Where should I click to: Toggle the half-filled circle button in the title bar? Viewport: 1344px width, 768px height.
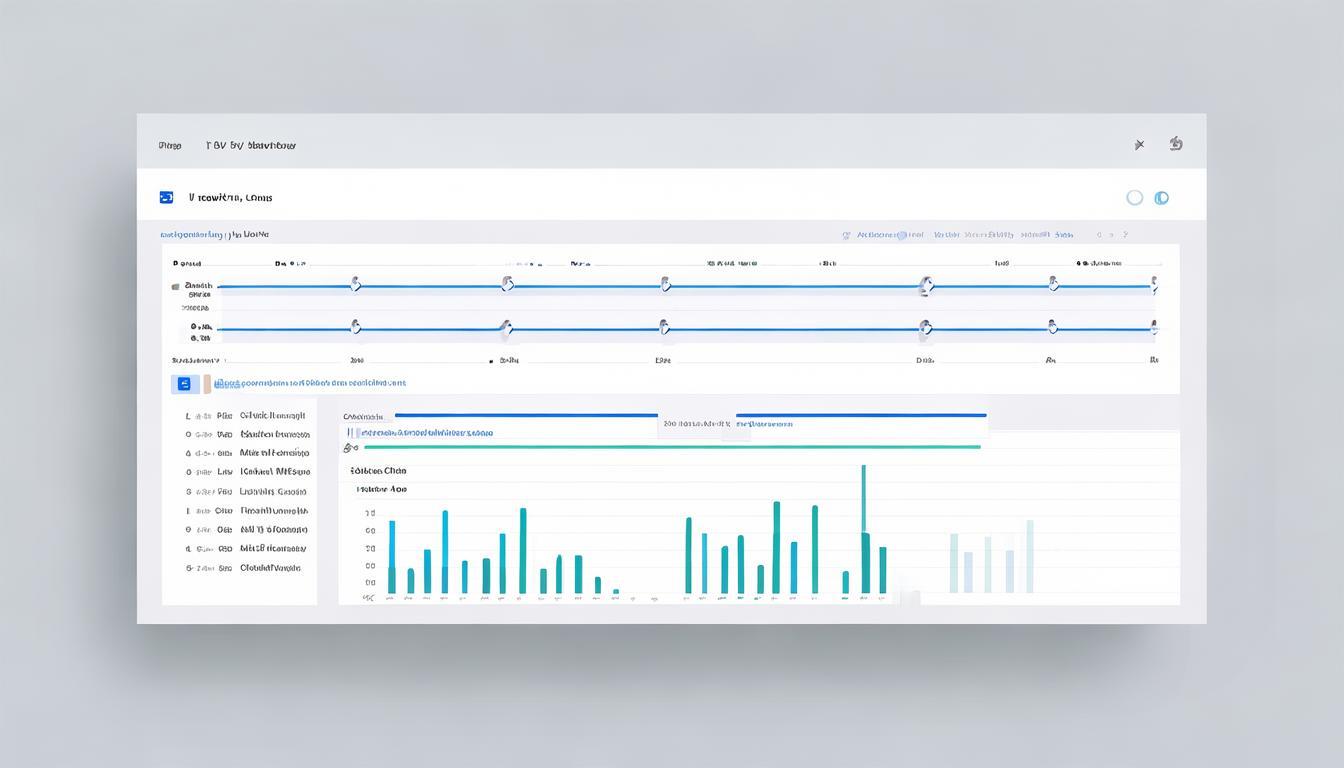[x=1161, y=198]
